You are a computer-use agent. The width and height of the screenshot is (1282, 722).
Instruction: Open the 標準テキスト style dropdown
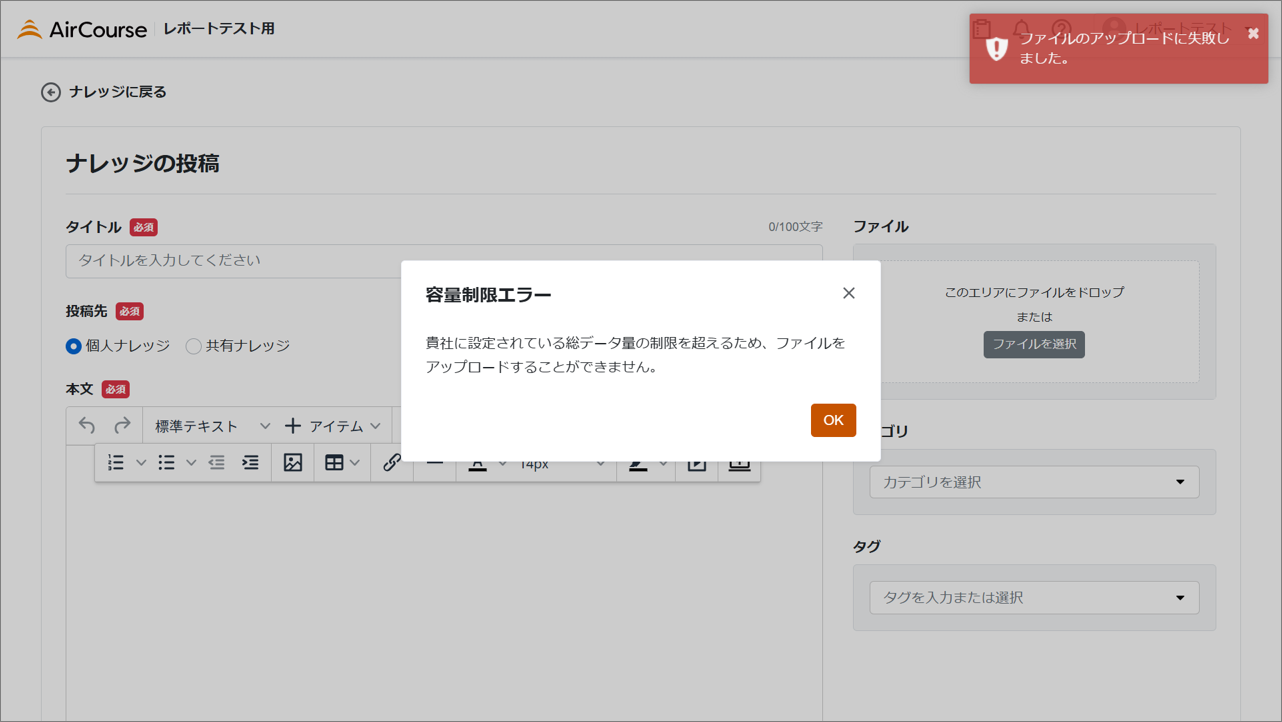tap(212, 426)
